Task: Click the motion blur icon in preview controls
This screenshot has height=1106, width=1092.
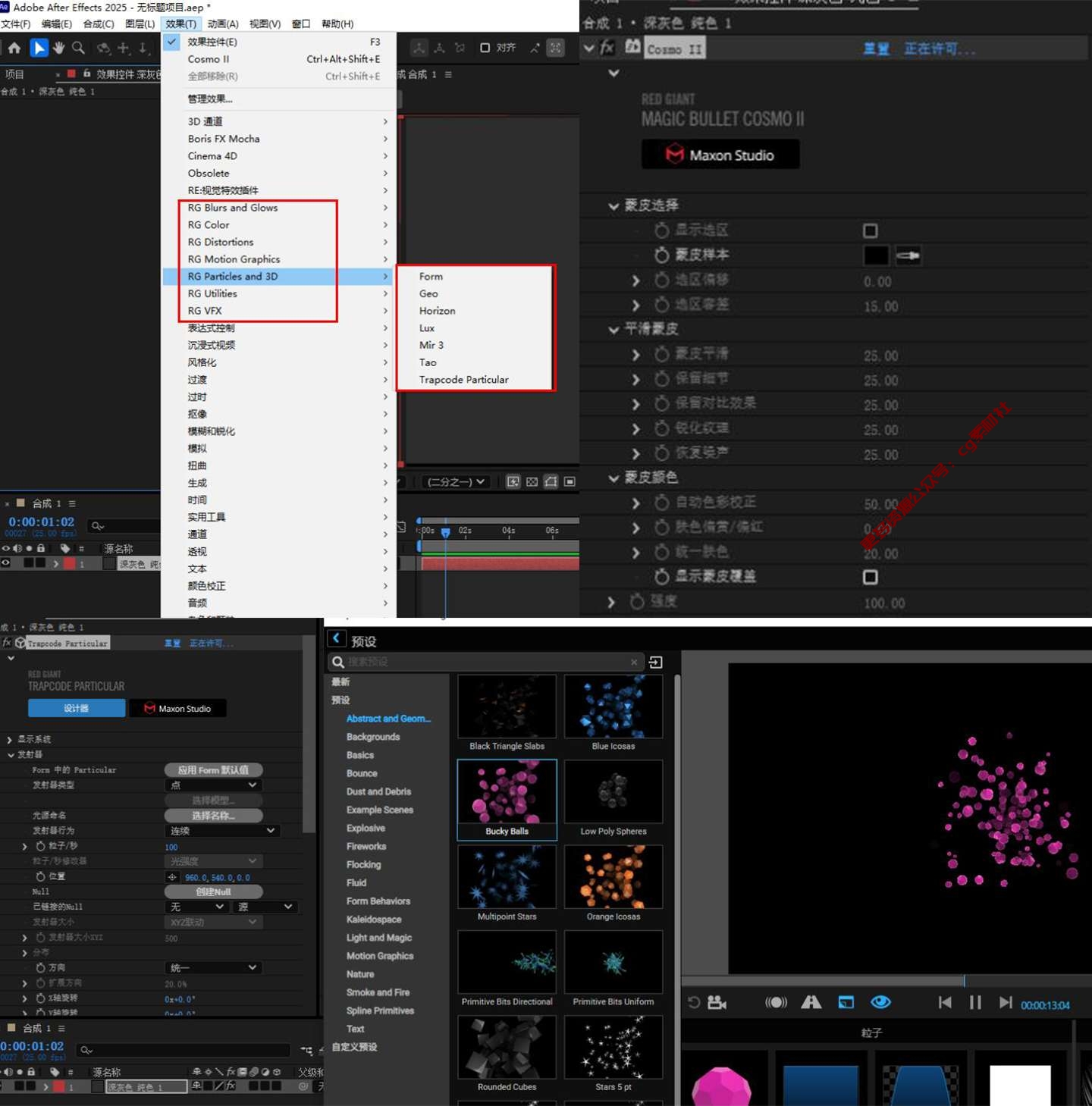Action: pos(776,1002)
